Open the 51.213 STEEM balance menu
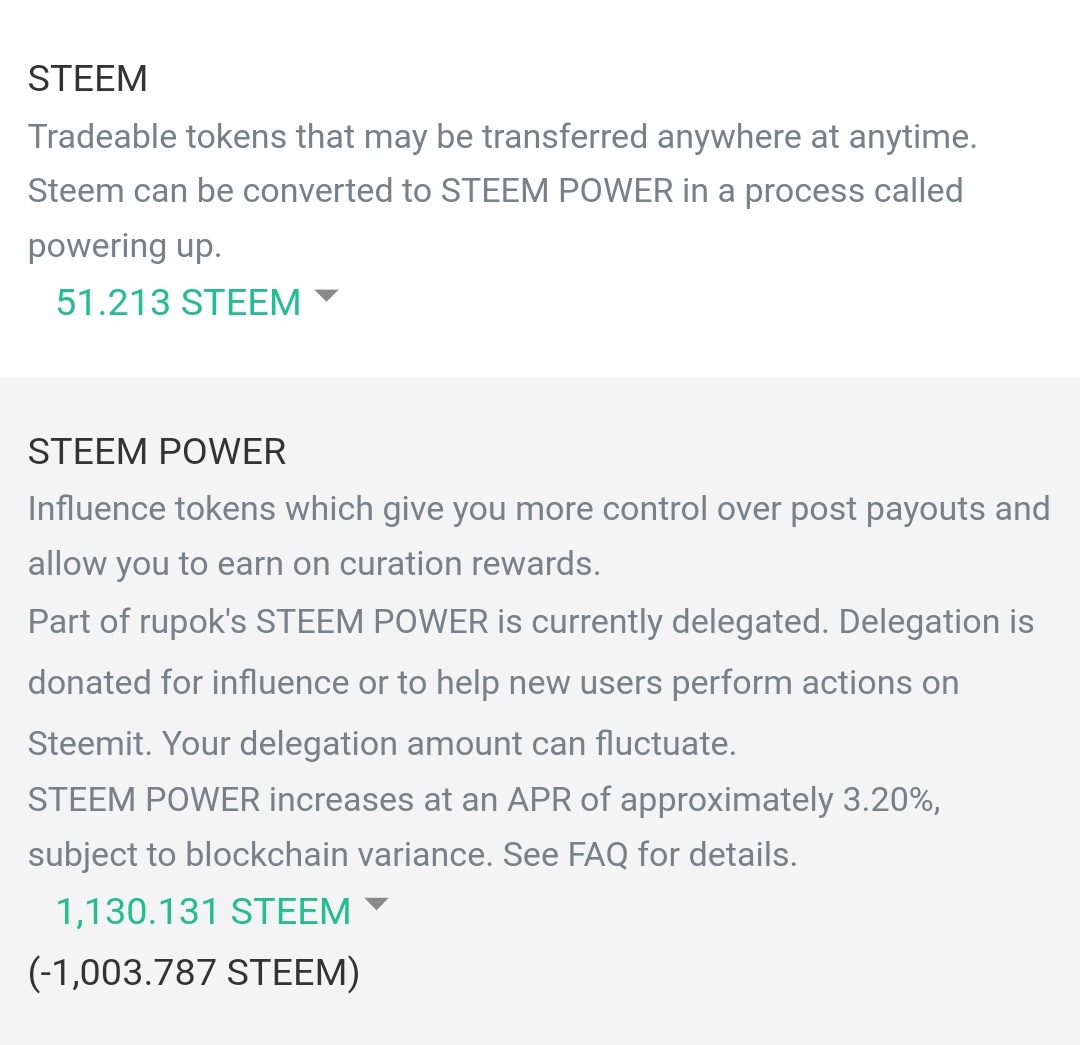 click(178, 302)
